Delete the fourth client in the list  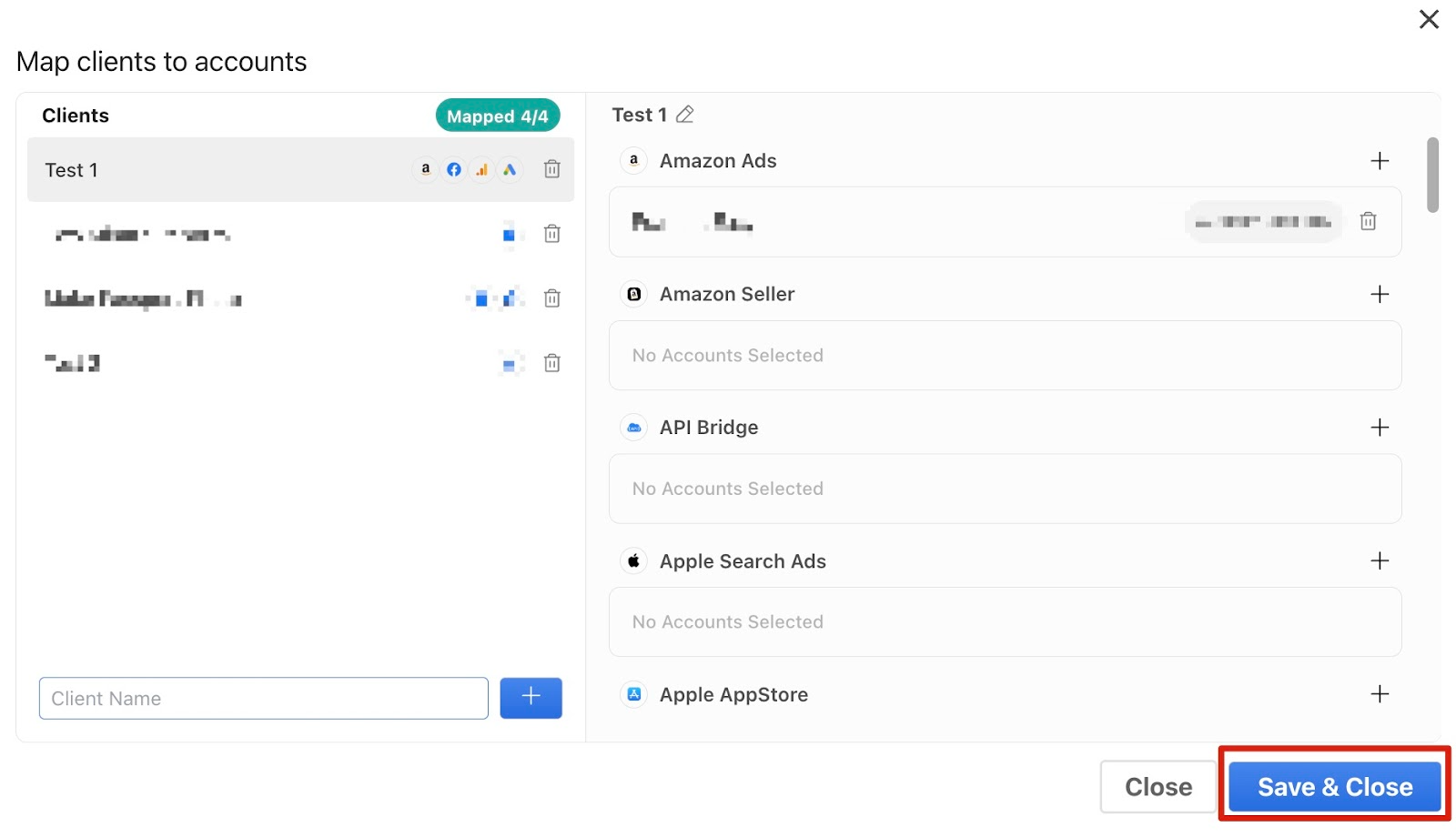(551, 363)
